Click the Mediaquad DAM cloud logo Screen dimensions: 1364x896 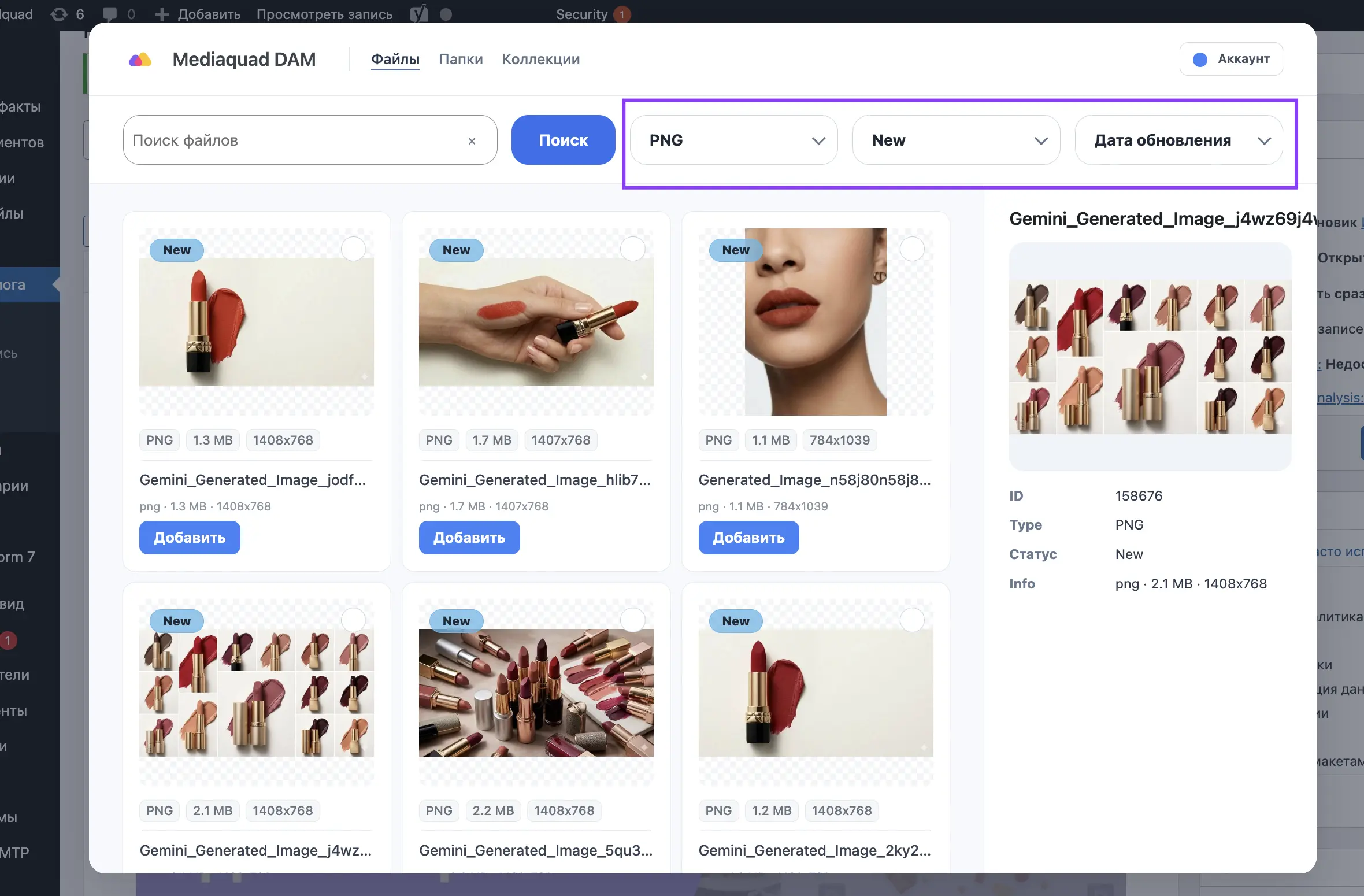click(140, 60)
